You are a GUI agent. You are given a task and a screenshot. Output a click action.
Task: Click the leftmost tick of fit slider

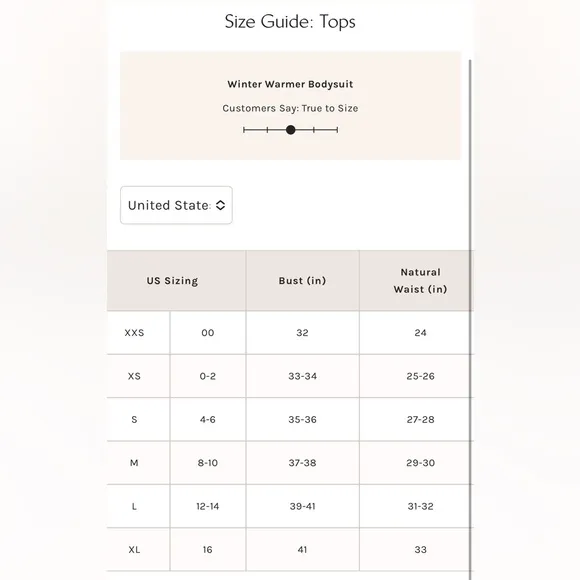point(244,130)
